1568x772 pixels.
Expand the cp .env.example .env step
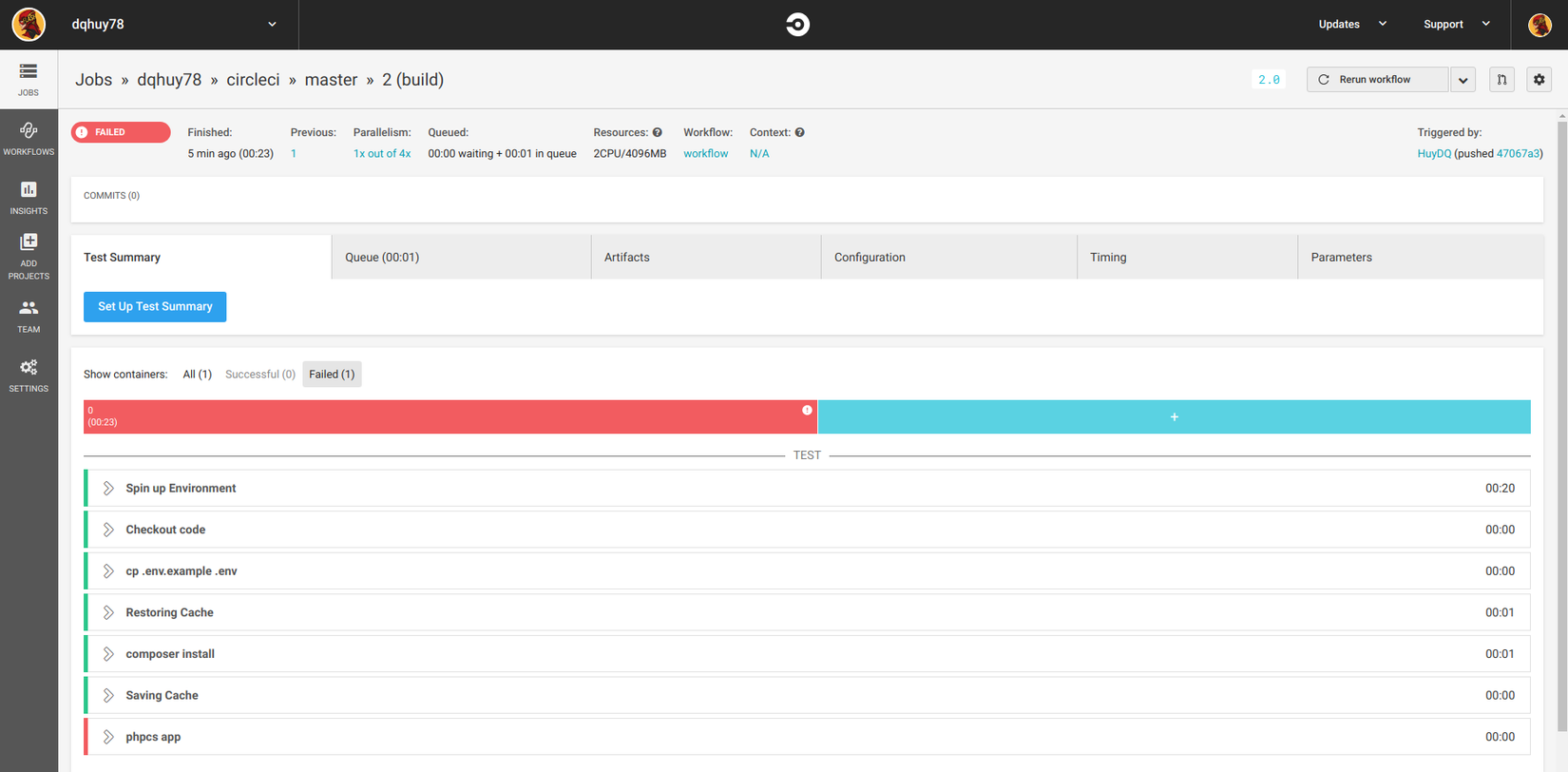pos(108,571)
